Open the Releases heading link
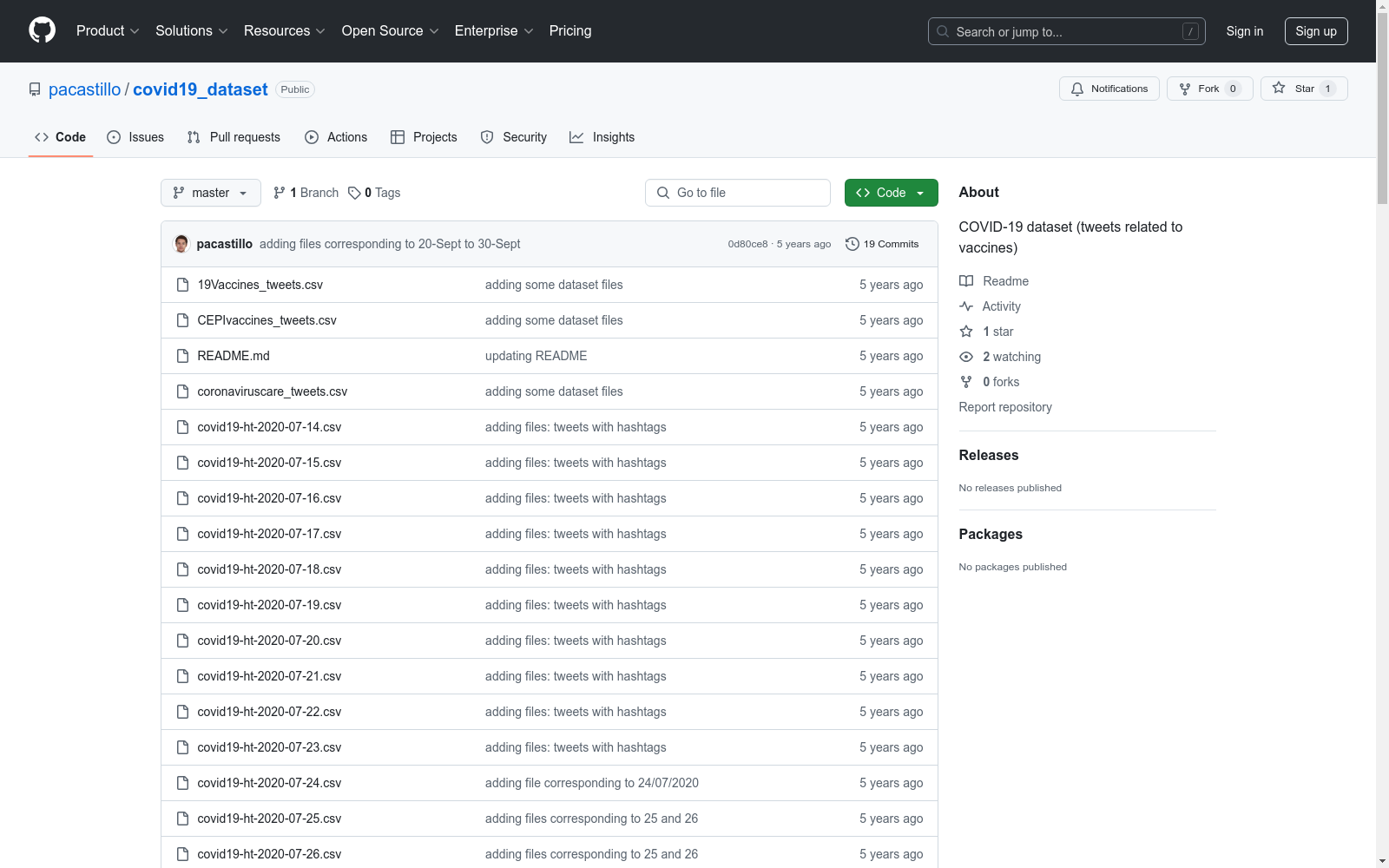The image size is (1389, 868). 989,455
